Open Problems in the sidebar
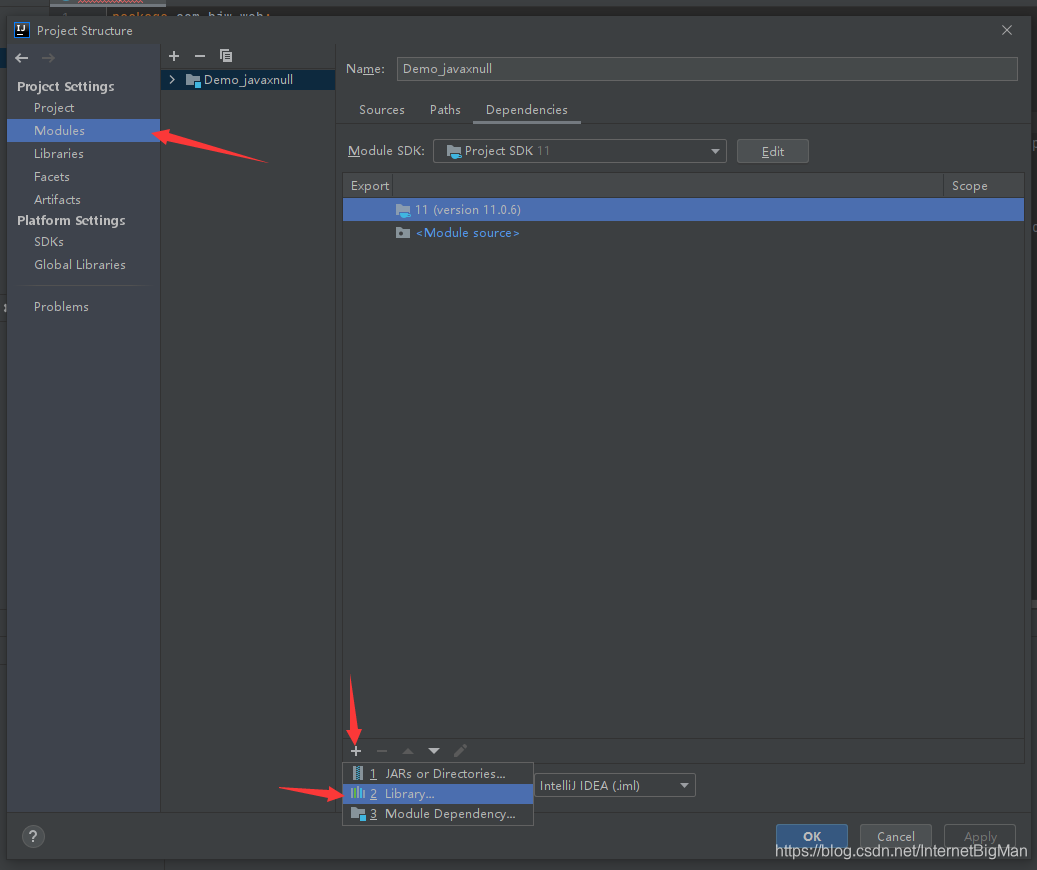The height and width of the screenshot is (870, 1037). click(x=61, y=307)
